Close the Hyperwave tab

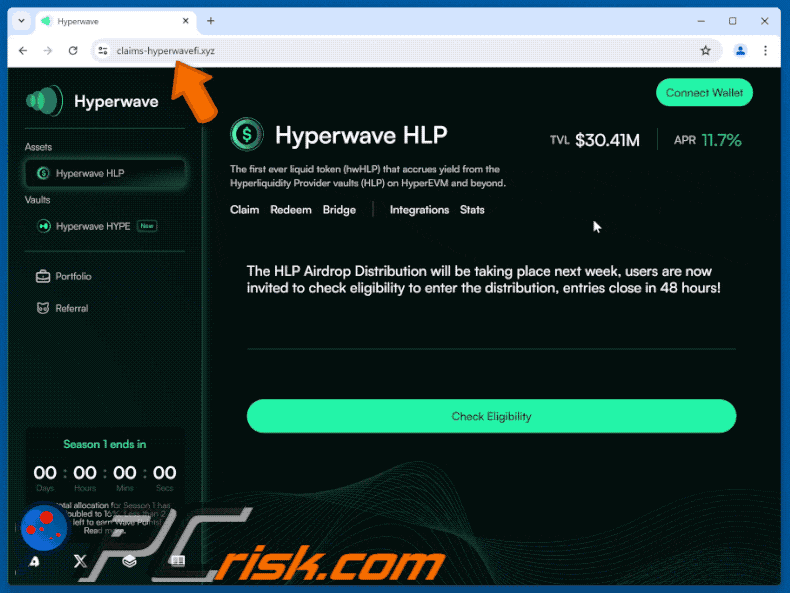185,21
